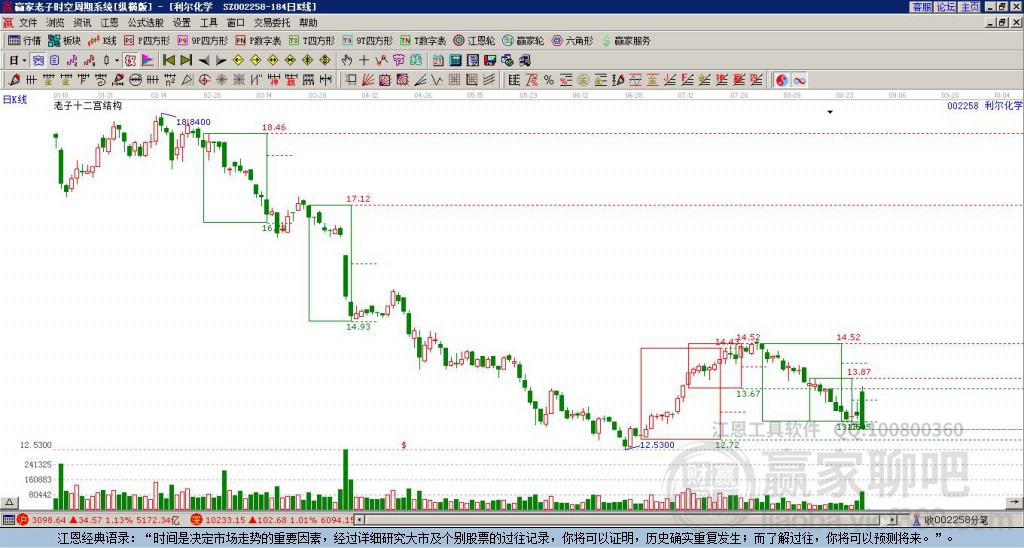Open the 行情 market quotes view
Screen dimensions: 1024x548
point(25,40)
